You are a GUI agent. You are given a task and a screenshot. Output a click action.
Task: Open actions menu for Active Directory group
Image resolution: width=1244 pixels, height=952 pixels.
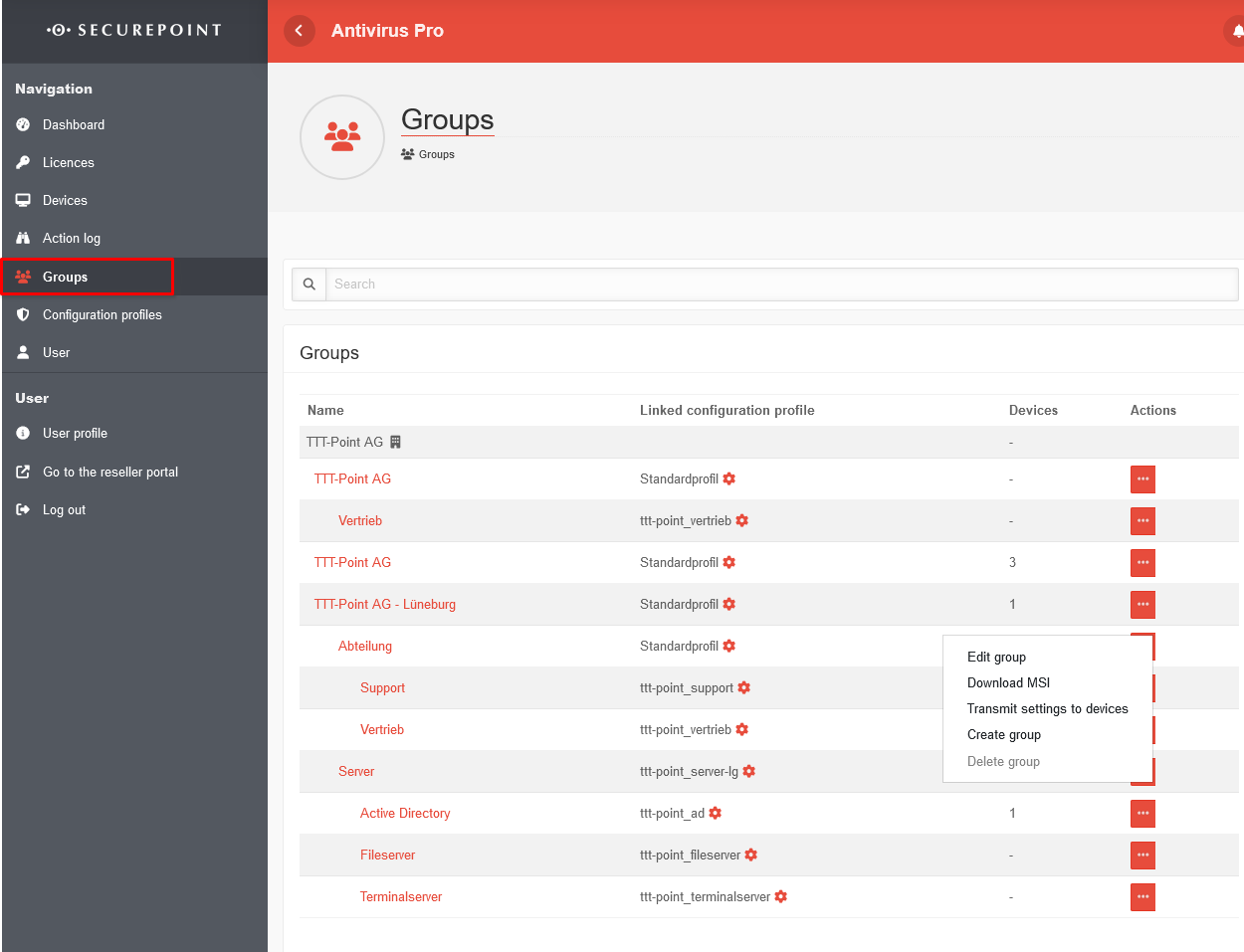1142,814
